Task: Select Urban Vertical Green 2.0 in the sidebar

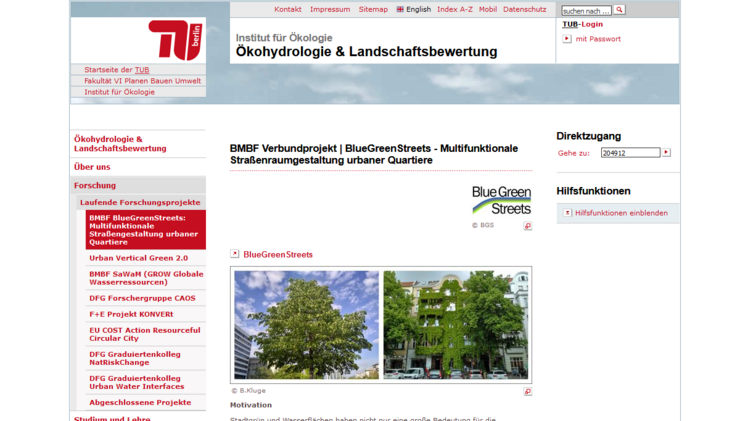Action: [x=138, y=258]
